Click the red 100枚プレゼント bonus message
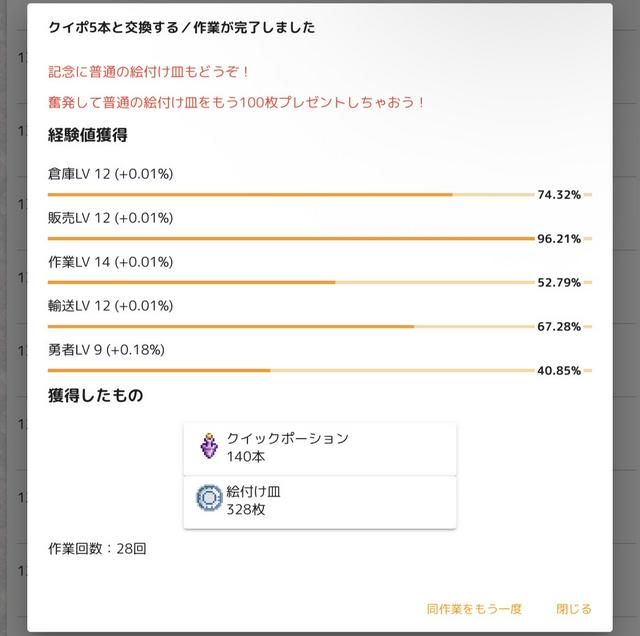This screenshot has width=640, height=636. [x=237, y=102]
